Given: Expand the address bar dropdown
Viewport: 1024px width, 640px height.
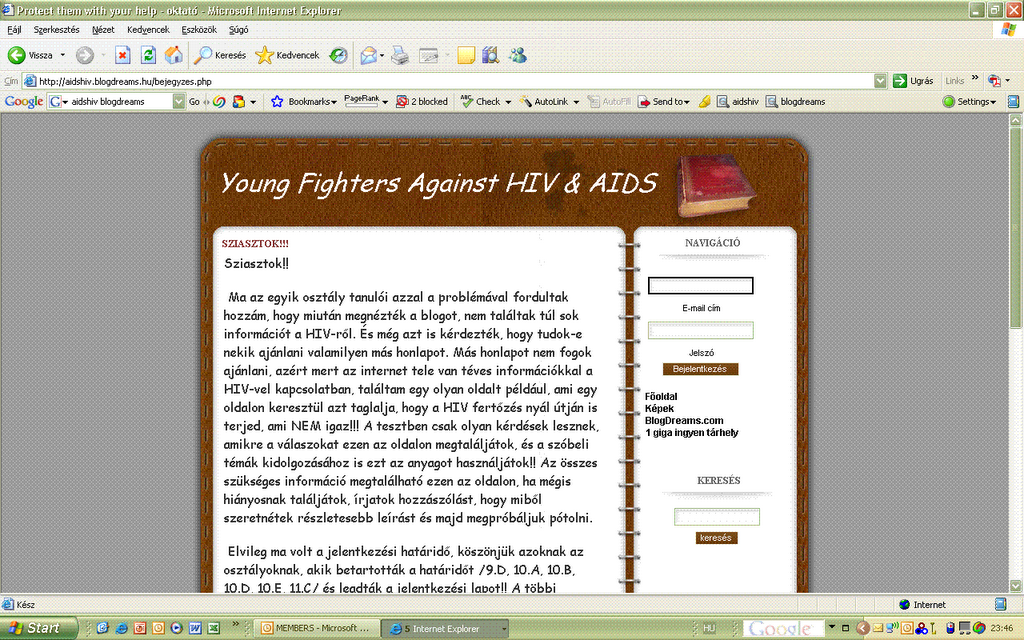Looking at the screenshot, I should 880,81.
